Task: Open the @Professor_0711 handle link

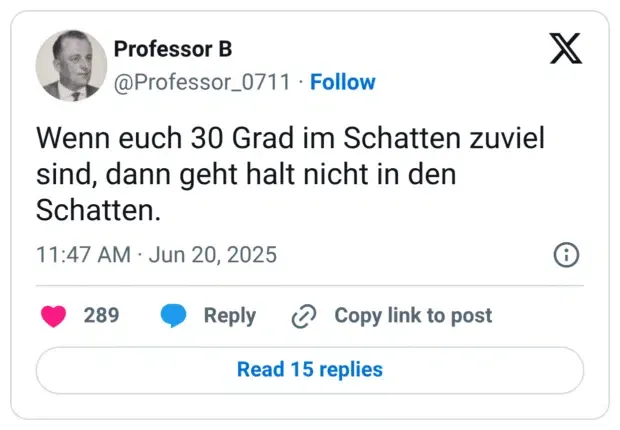Action: (x=203, y=82)
